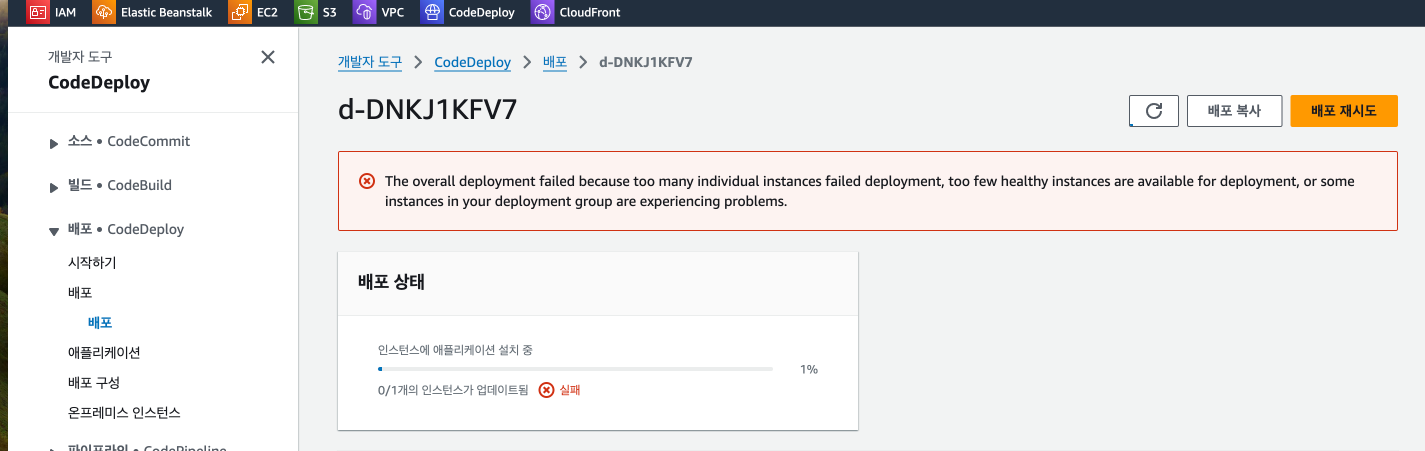The image size is (1425, 451).
Task: Expand the 빌드 CodeBuild section
Action: 54,187
